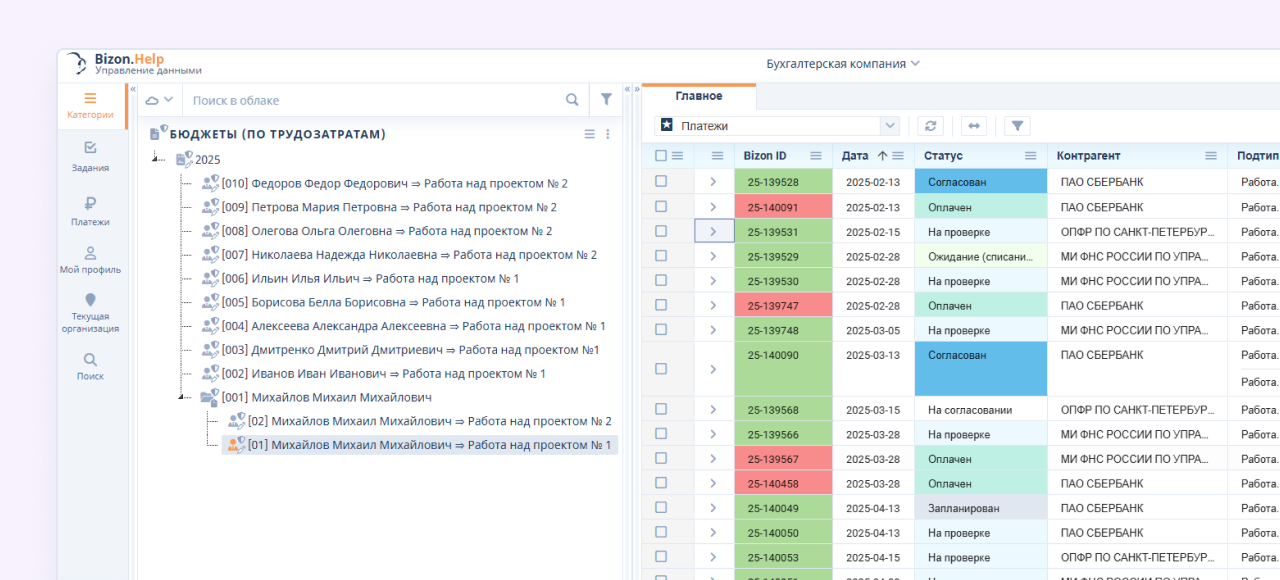Open the Задания section in the sidebar
This screenshot has width=1280, height=580.
coord(91,156)
